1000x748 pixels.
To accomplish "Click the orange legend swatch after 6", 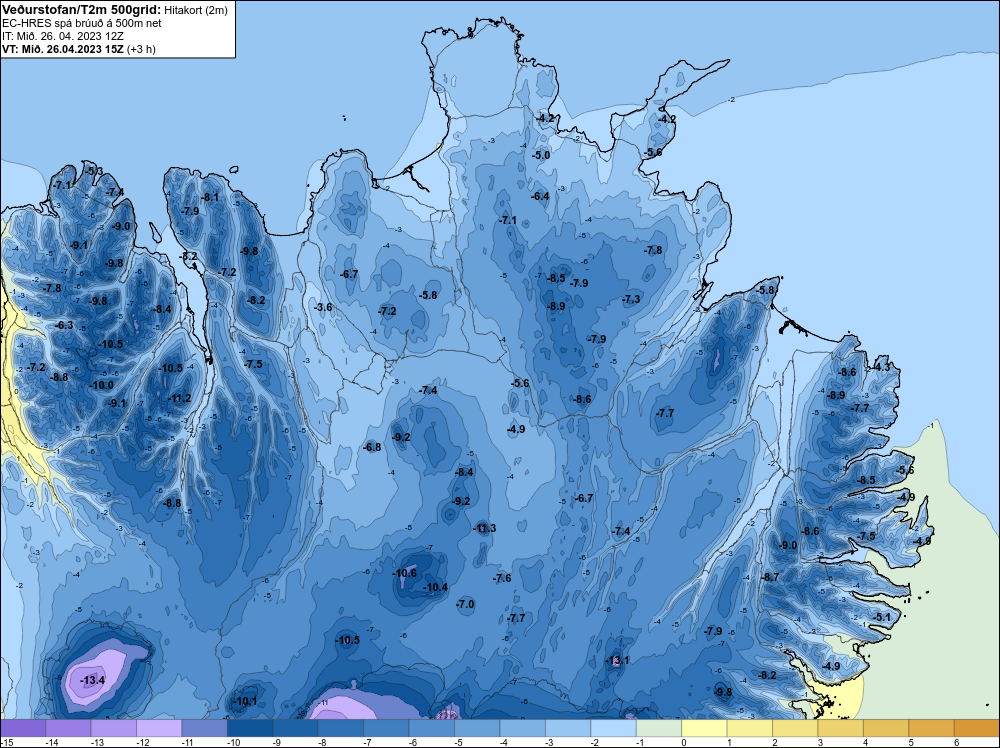I will click(976, 728).
